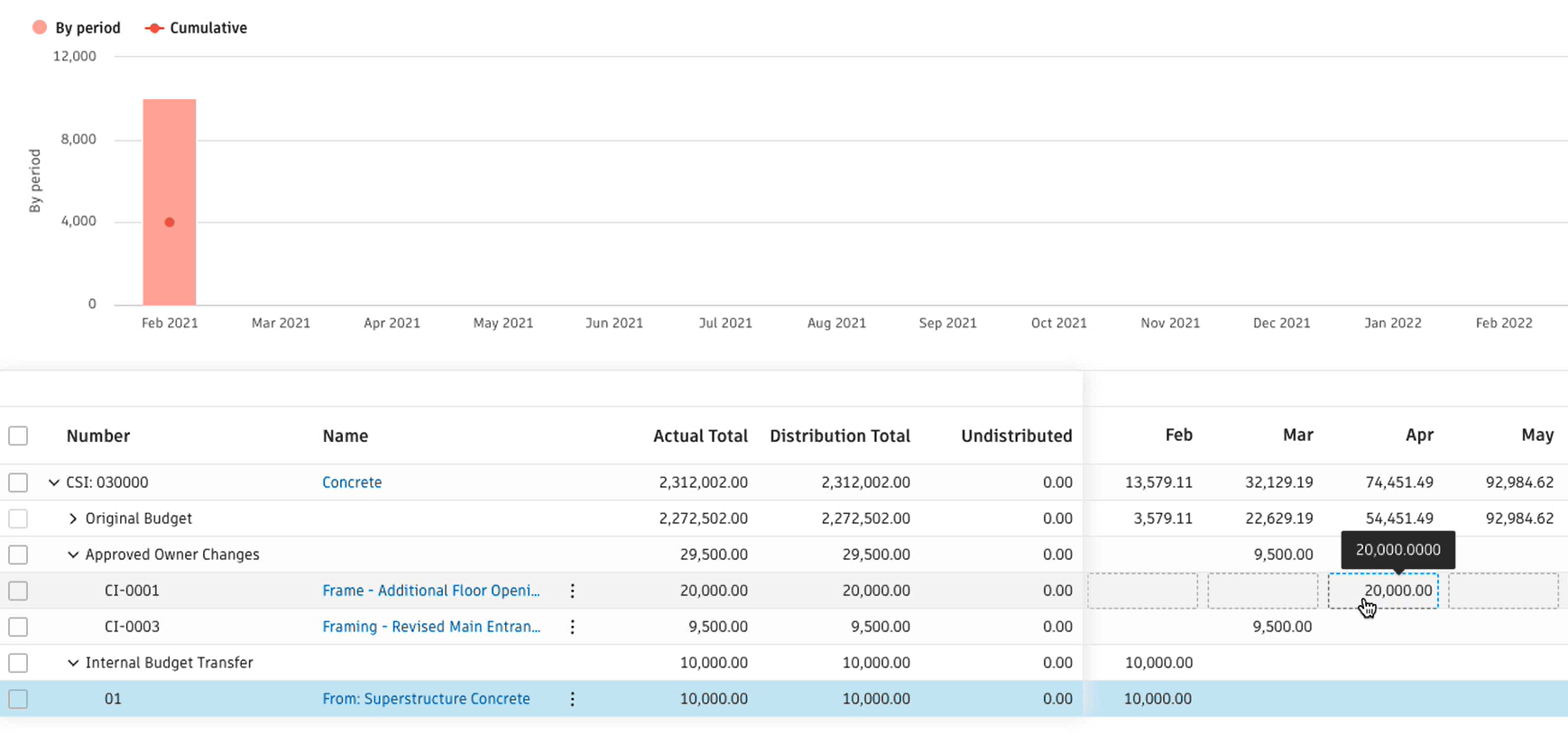Open the more options menu for CI-0001
This screenshot has height=743, width=1568.
click(572, 591)
